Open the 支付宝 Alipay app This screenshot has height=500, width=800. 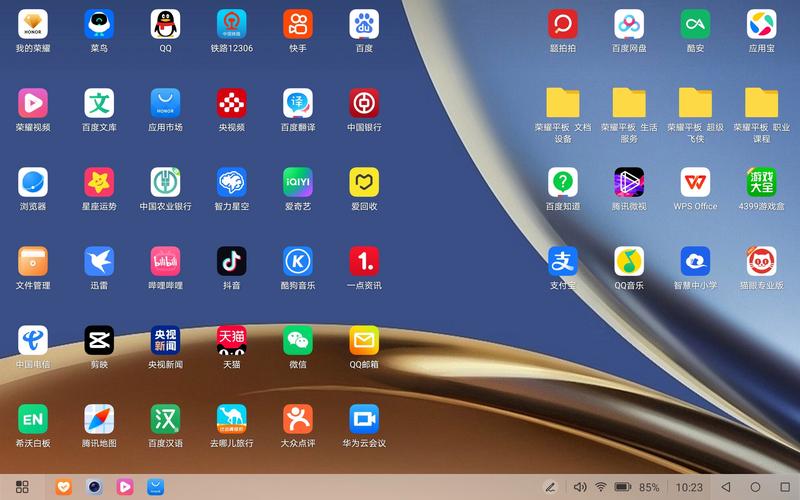point(563,261)
